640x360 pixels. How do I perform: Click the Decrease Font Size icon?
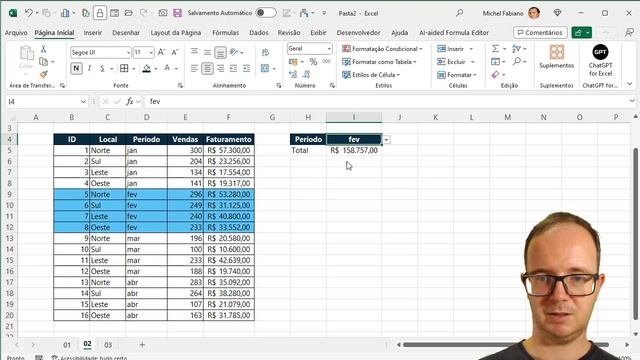pyautogui.click(x=175, y=52)
